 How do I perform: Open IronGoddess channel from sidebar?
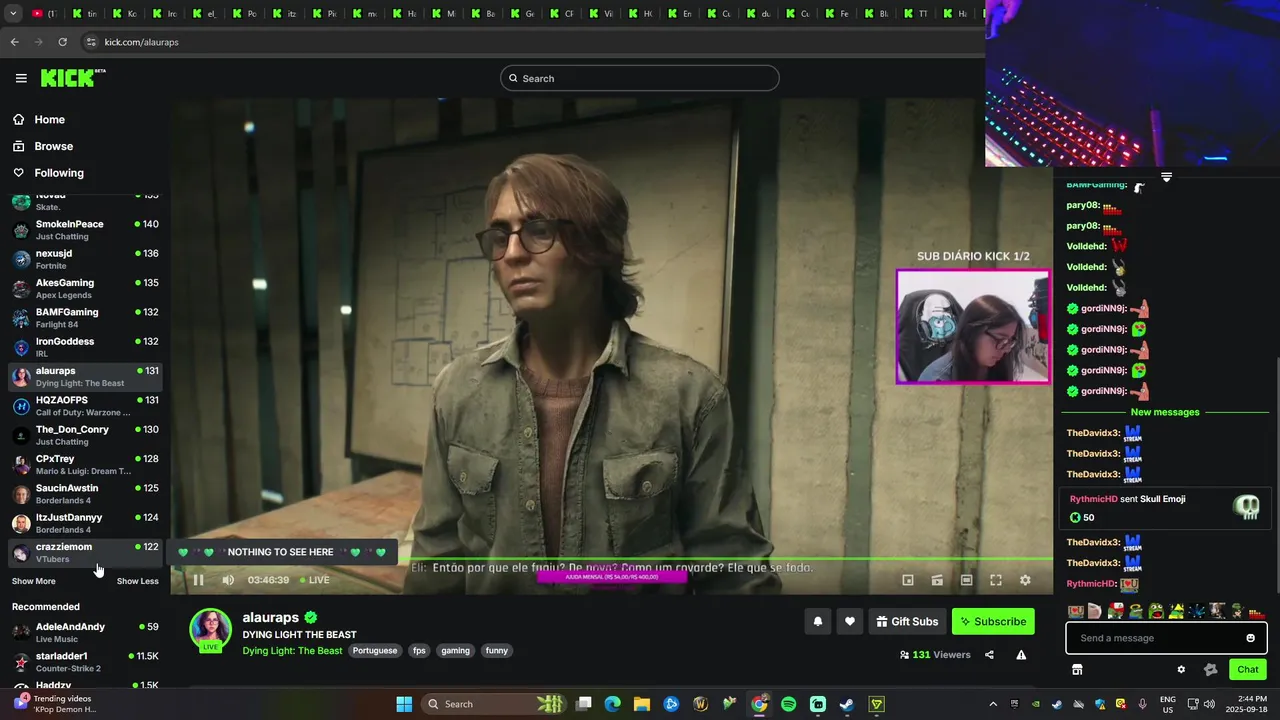tap(85, 347)
